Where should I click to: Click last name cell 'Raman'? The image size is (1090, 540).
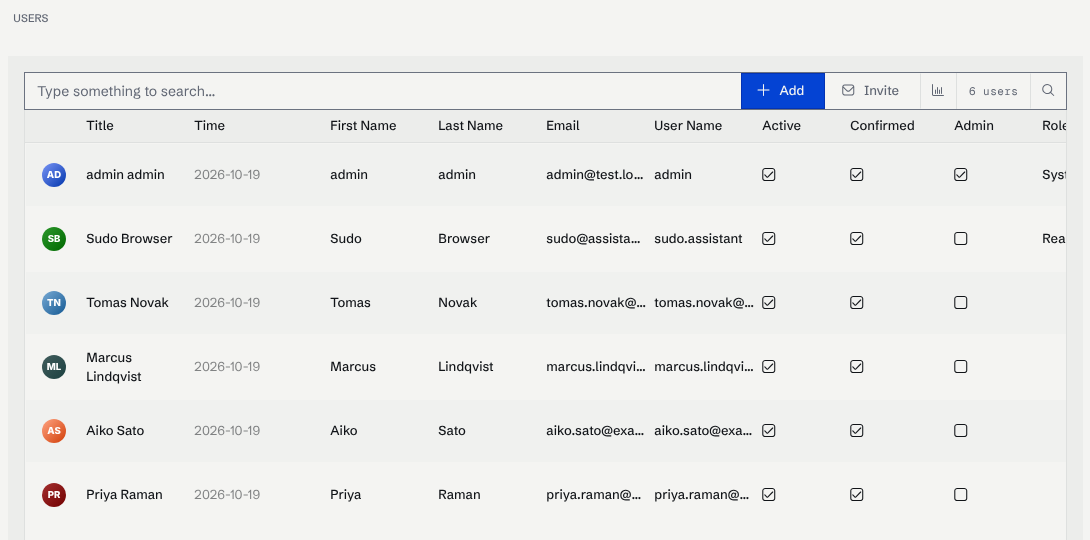pos(459,495)
